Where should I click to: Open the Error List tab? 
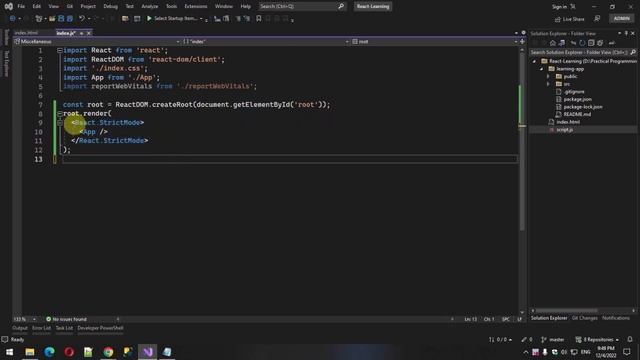click(42, 328)
